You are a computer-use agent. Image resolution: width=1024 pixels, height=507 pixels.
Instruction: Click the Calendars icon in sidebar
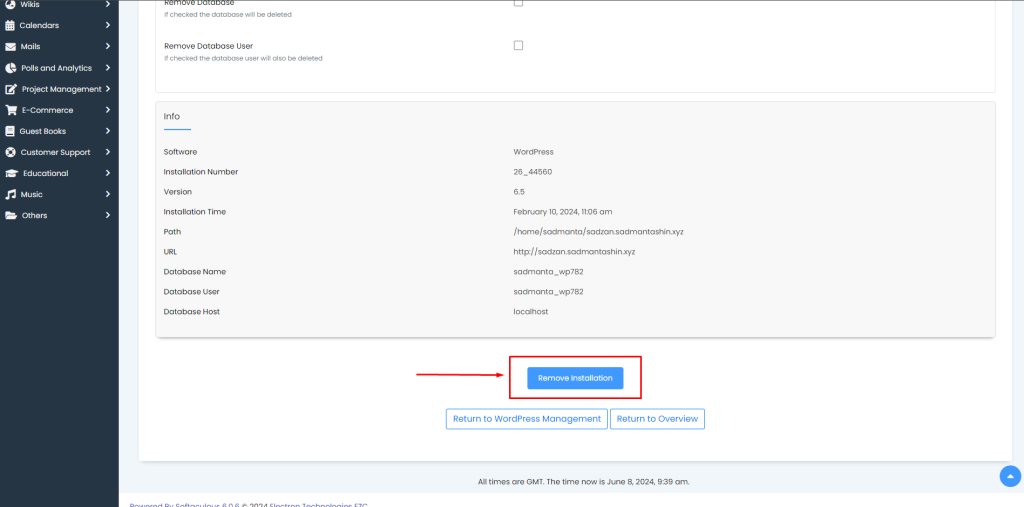coord(10,25)
